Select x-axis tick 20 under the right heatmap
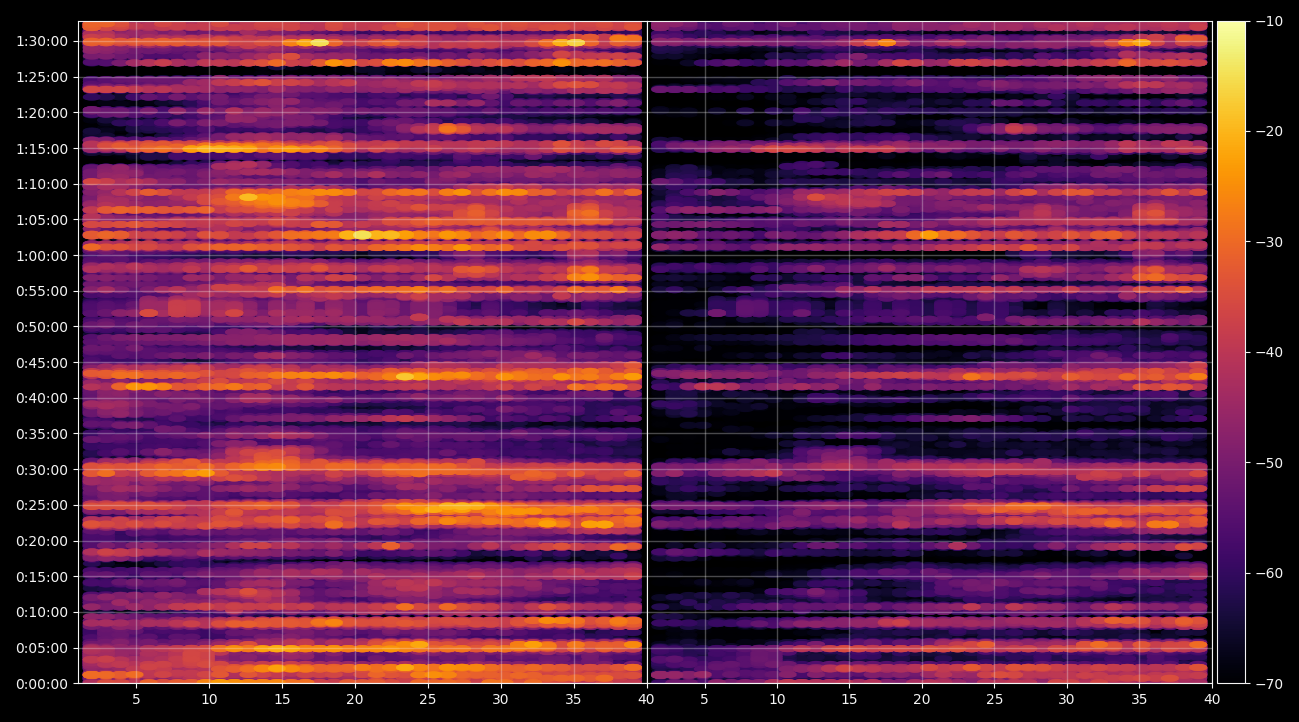Image resolution: width=1299 pixels, height=722 pixels. tap(922, 700)
